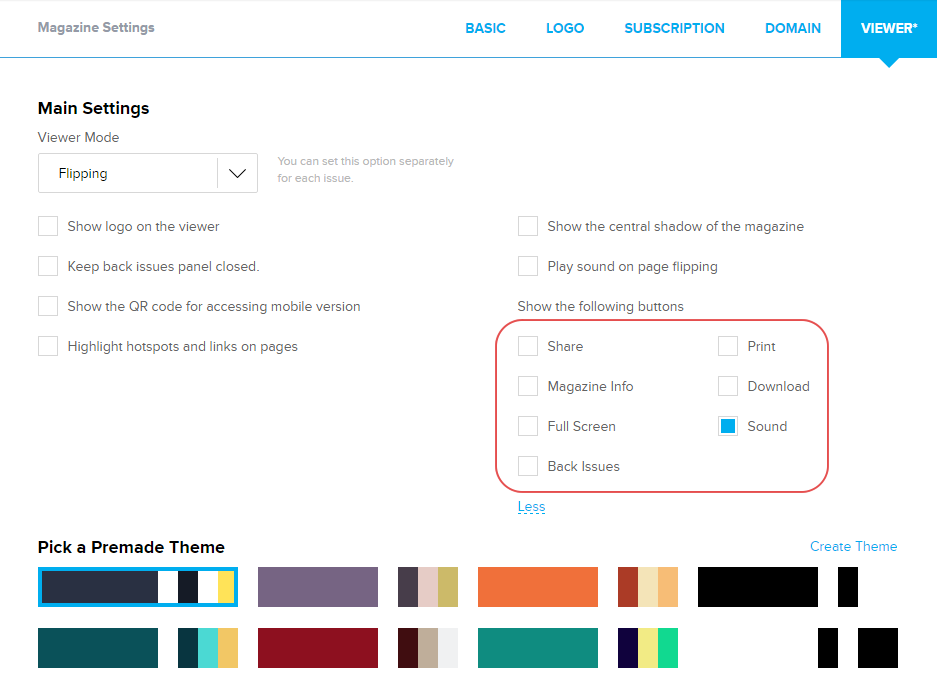The image size is (937, 678).
Task: Pick the dark red premade theme
Action: [x=317, y=647]
